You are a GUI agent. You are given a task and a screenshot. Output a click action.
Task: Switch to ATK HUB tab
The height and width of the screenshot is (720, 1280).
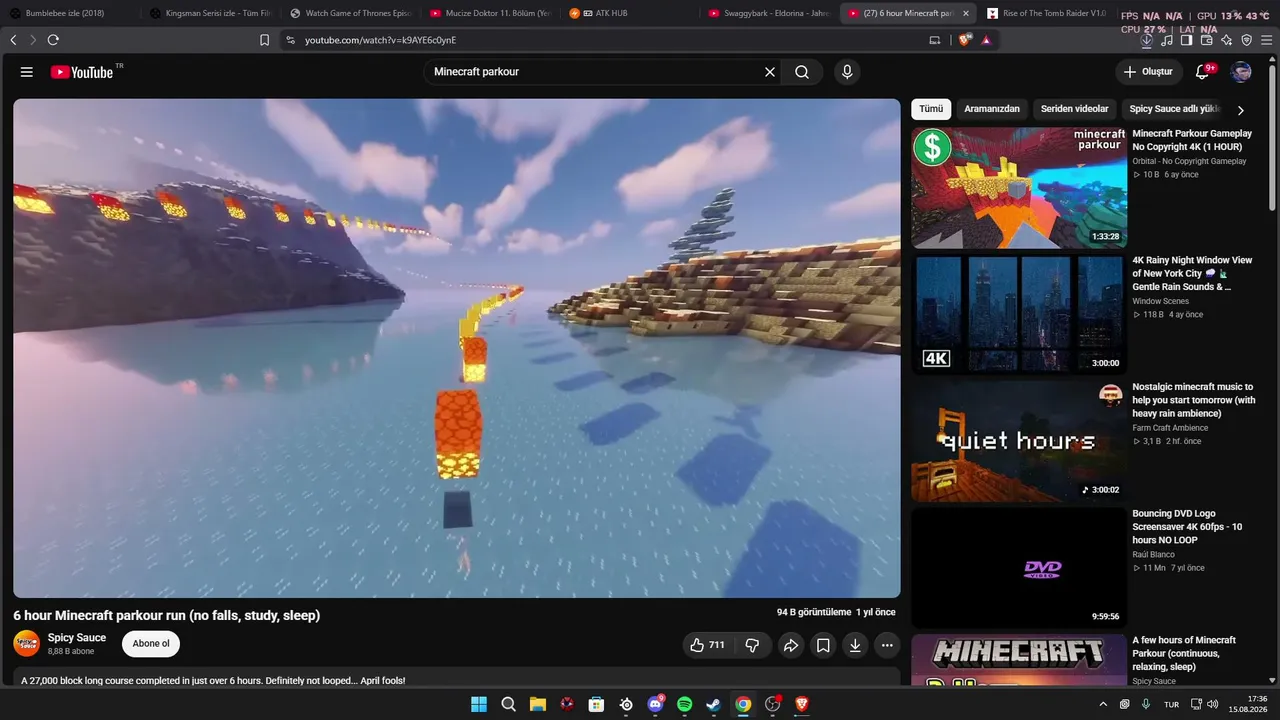[630, 13]
